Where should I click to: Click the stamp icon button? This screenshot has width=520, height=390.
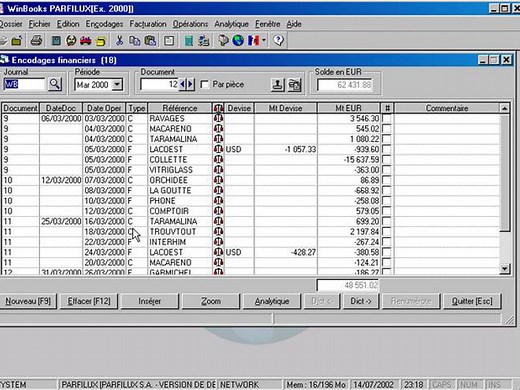click(277, 85)
